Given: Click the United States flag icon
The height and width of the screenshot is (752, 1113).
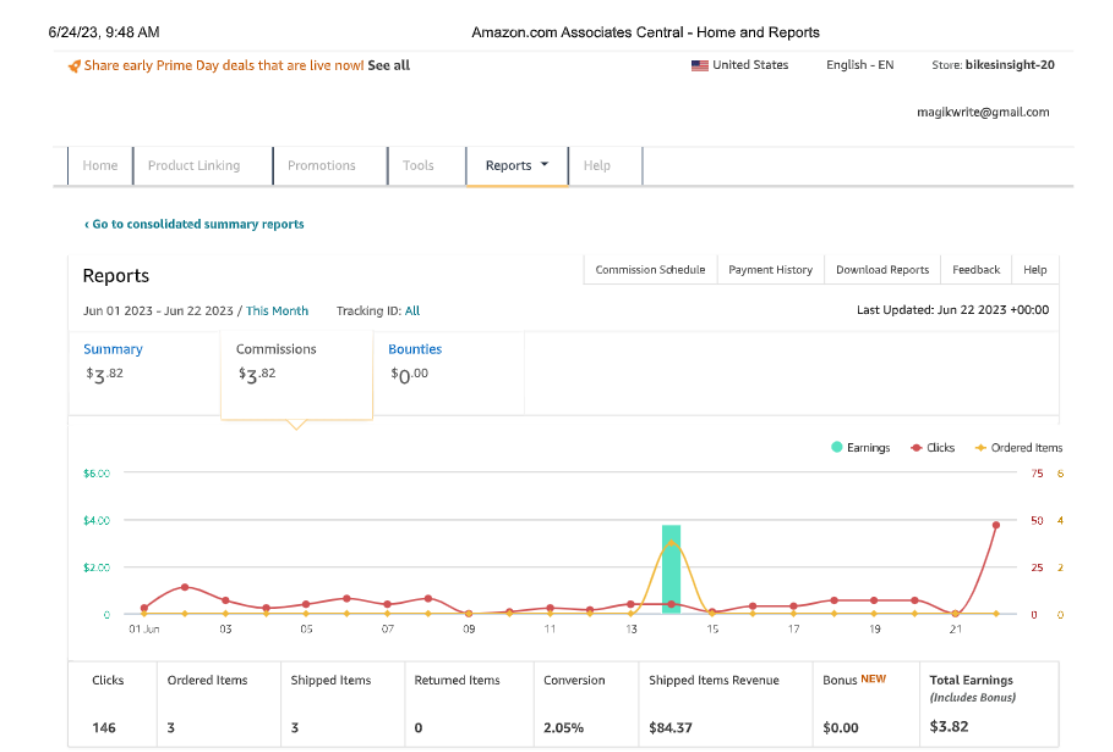Looking at the screenshot, I should click(x=700, y=65).
